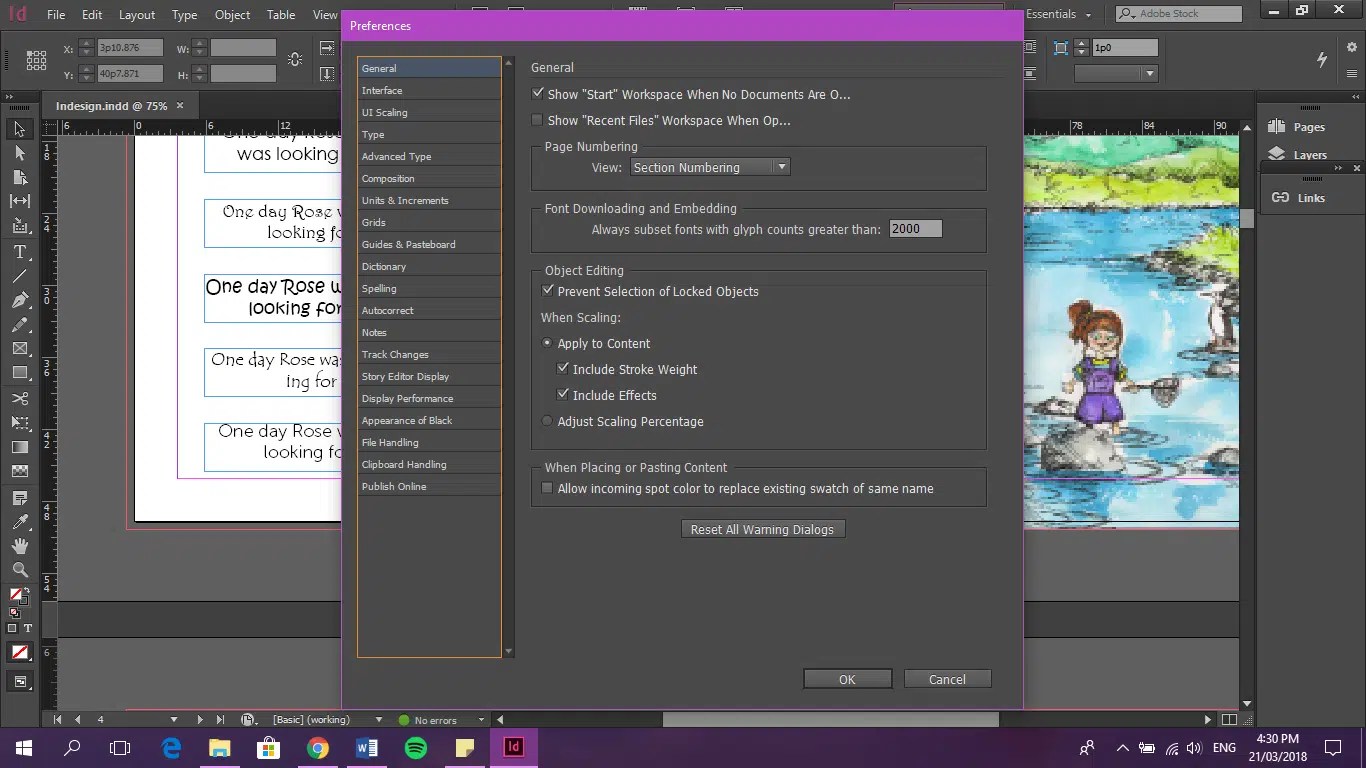Uncheck Prevent Selection of Locked Objects
This screenshot has height=768, width=1366.
[548, 289]
